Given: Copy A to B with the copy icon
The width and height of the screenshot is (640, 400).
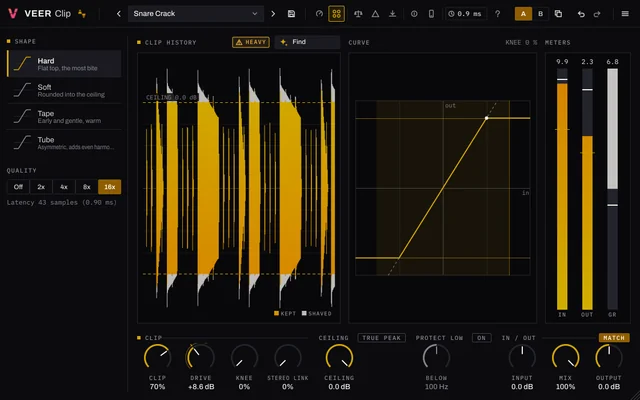Looking at the screenshot, I should coord(558,14).
